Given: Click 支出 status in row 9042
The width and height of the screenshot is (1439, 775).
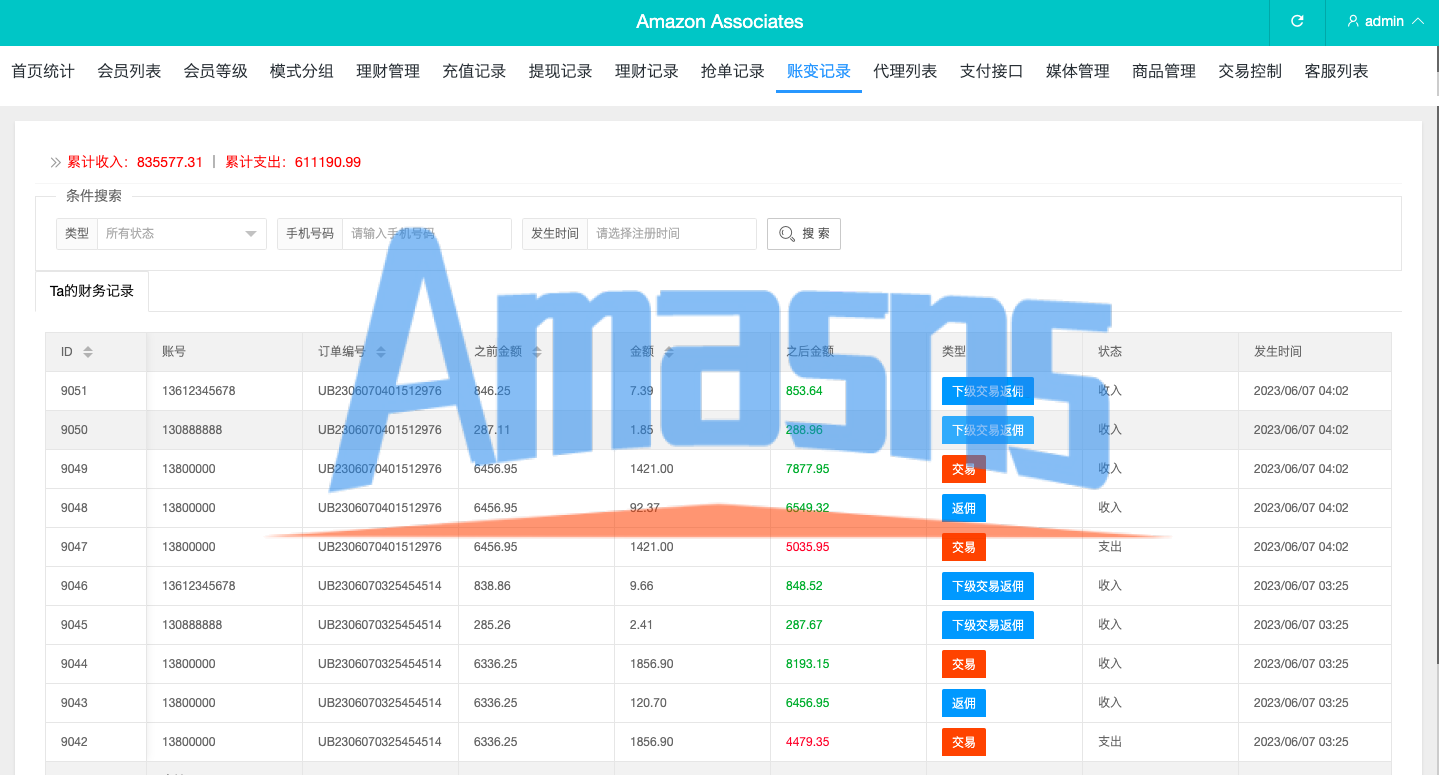Looking at the screenshot, I should (x=1110, y=742).
